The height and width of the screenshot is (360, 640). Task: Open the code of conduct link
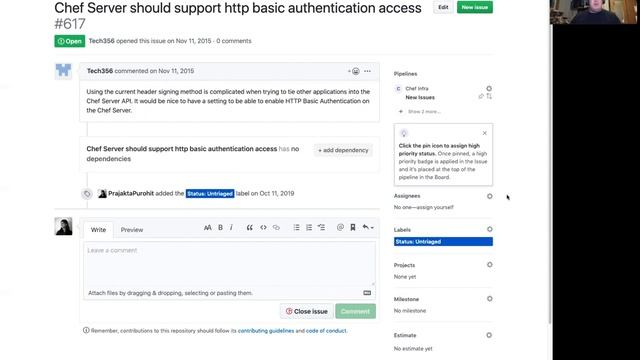click(326, 331)
